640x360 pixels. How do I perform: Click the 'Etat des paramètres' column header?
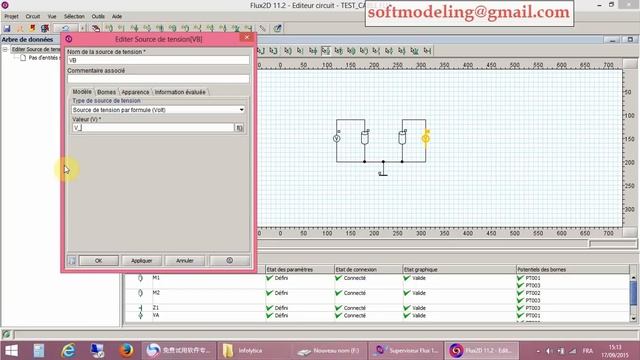coord(300,269)
